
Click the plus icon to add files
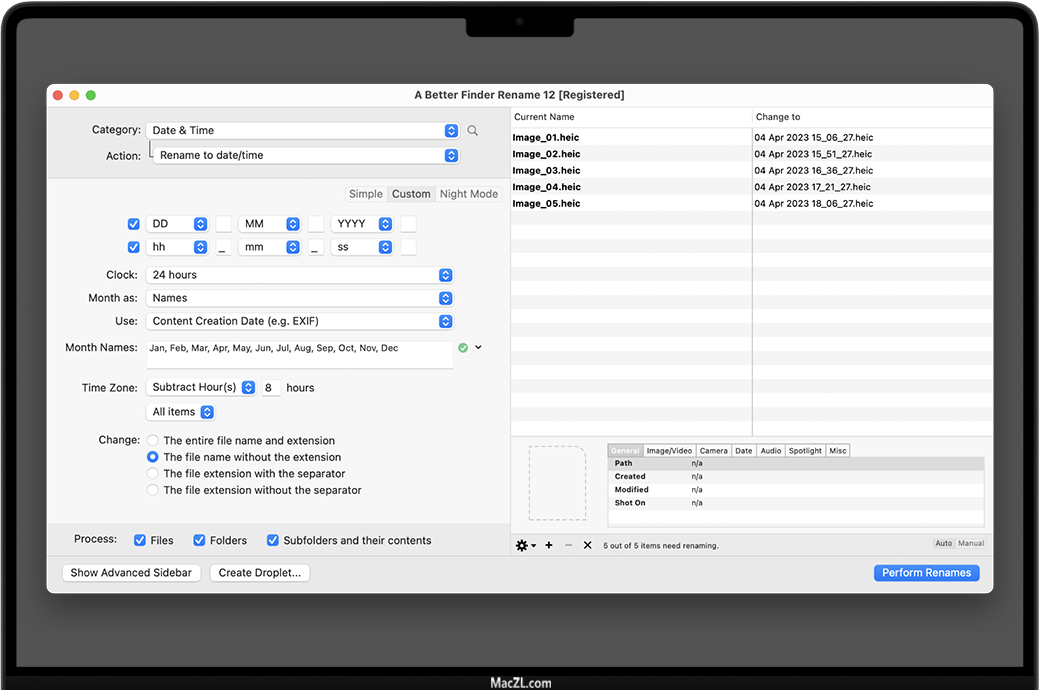click(549, 545)
